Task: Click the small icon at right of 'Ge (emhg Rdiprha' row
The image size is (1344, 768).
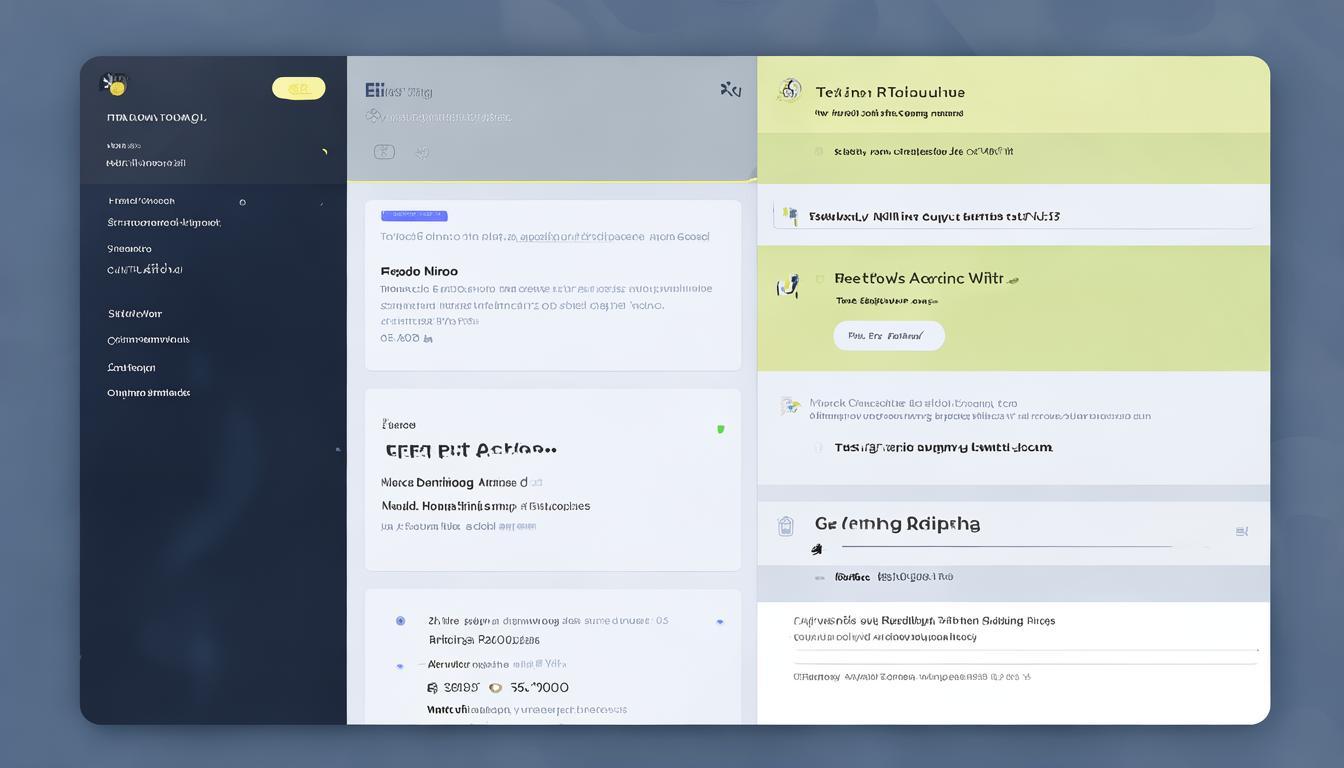Action: coord(1242,532)
